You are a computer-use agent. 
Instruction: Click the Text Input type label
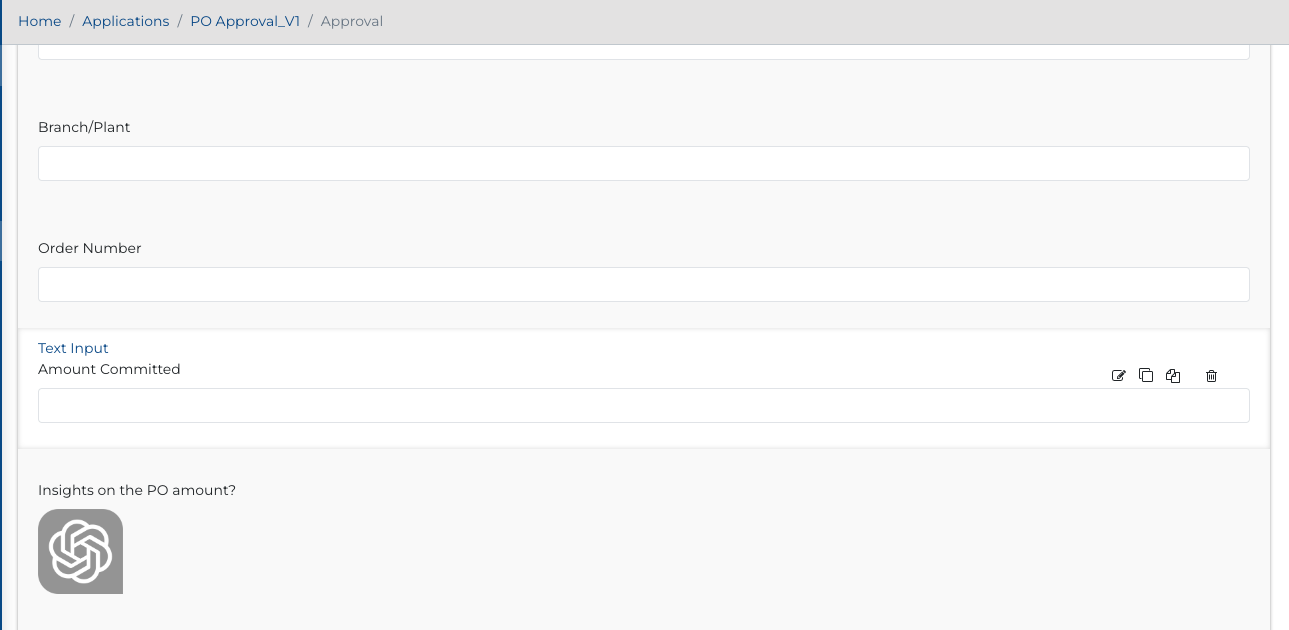click(x=73, y=347)
